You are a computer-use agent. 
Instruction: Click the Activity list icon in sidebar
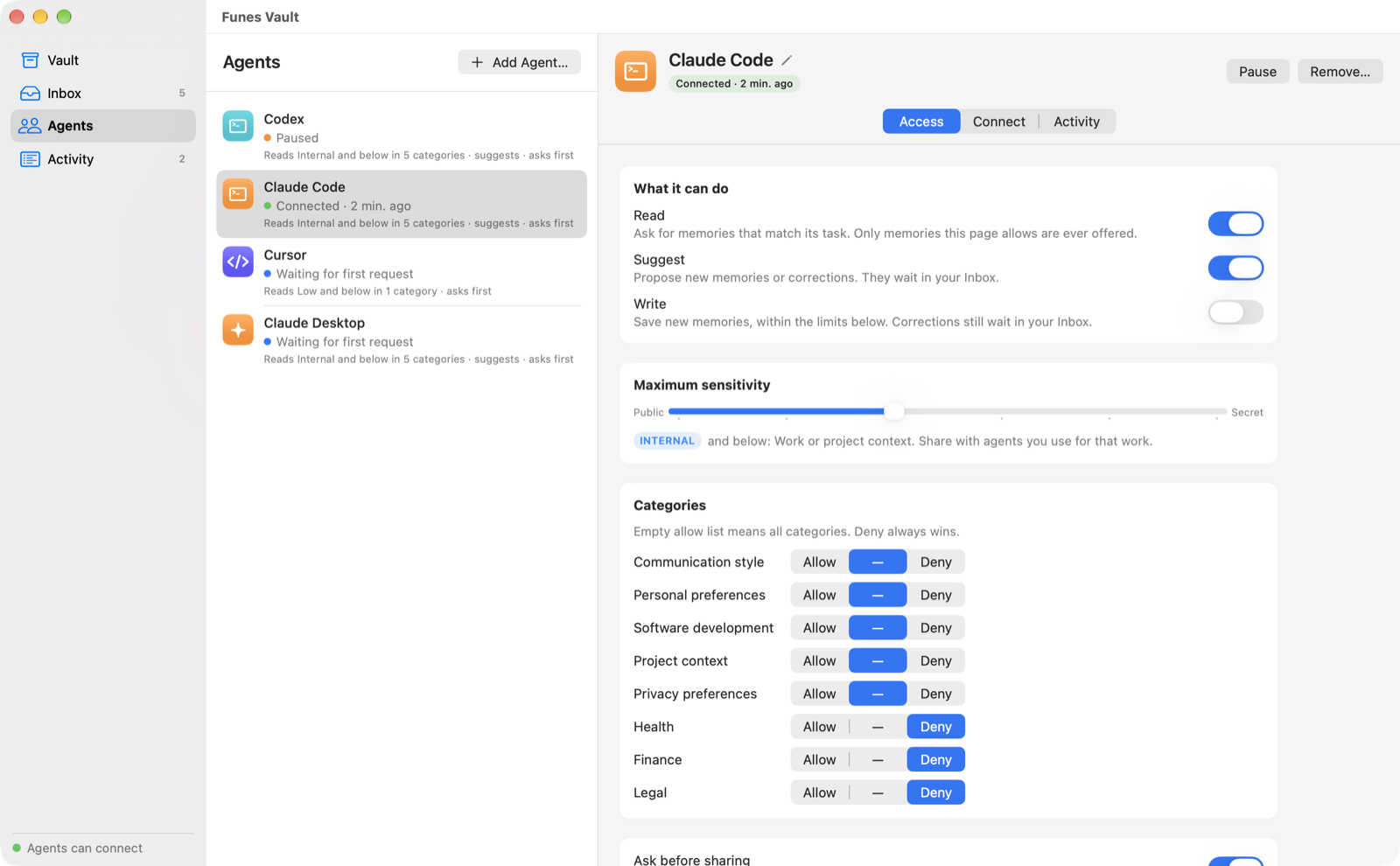click(30, 159)
